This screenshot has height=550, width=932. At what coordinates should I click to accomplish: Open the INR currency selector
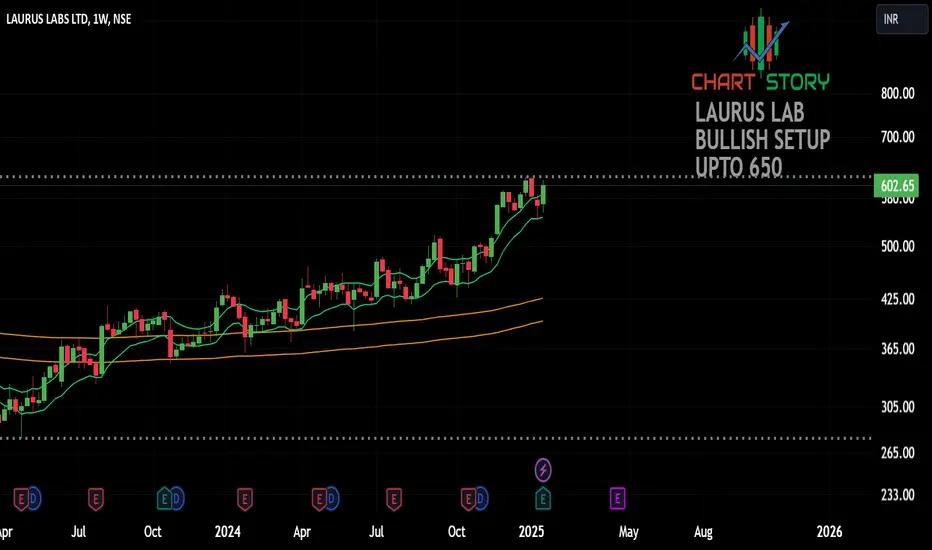tap(901, 19)
